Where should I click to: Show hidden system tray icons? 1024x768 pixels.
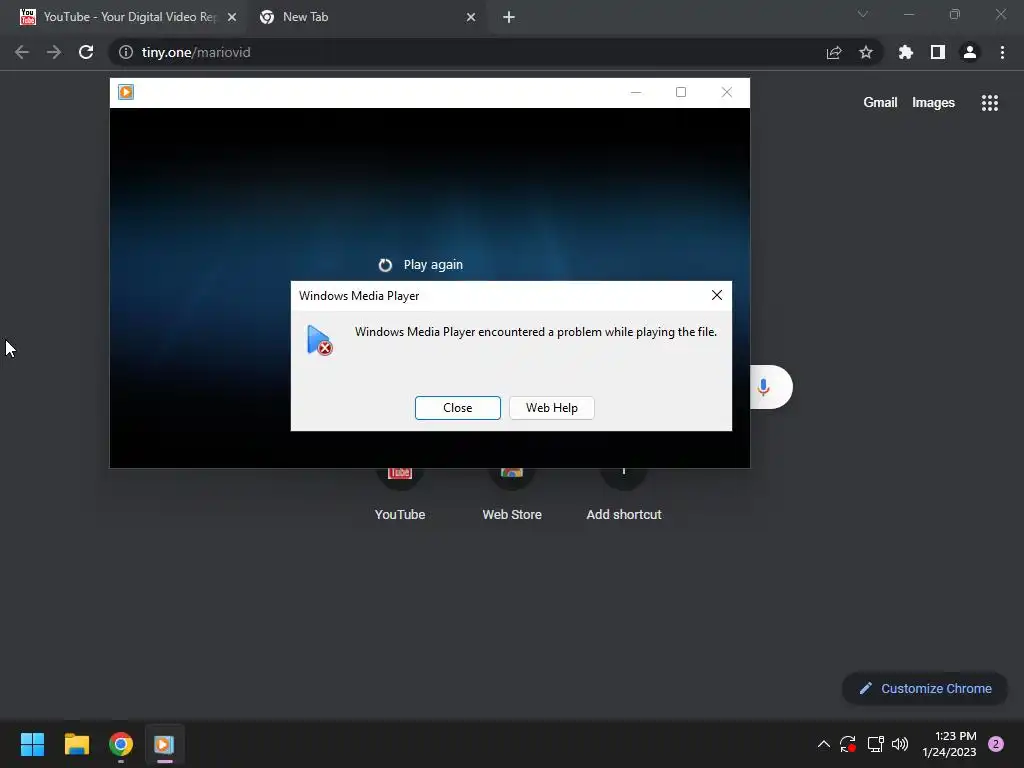pos(824,744)
